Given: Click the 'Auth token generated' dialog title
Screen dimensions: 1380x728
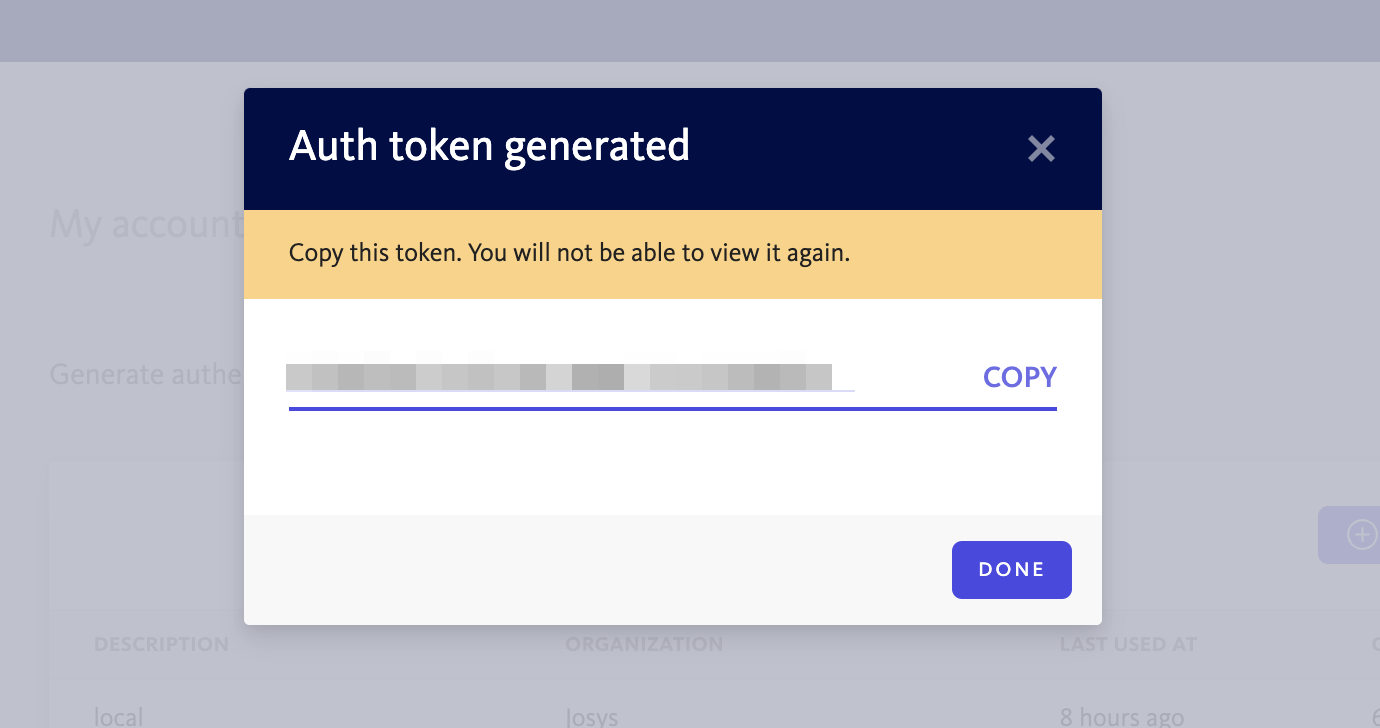Looking at the screenshot, I should 489,146.
